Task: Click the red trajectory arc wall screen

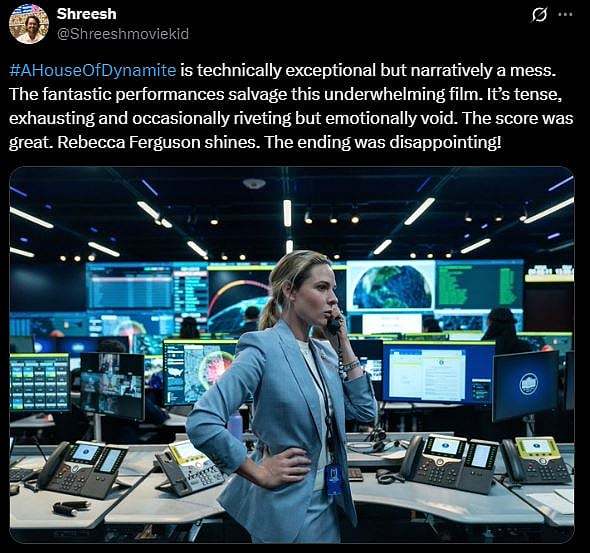Action: (238, 301)
